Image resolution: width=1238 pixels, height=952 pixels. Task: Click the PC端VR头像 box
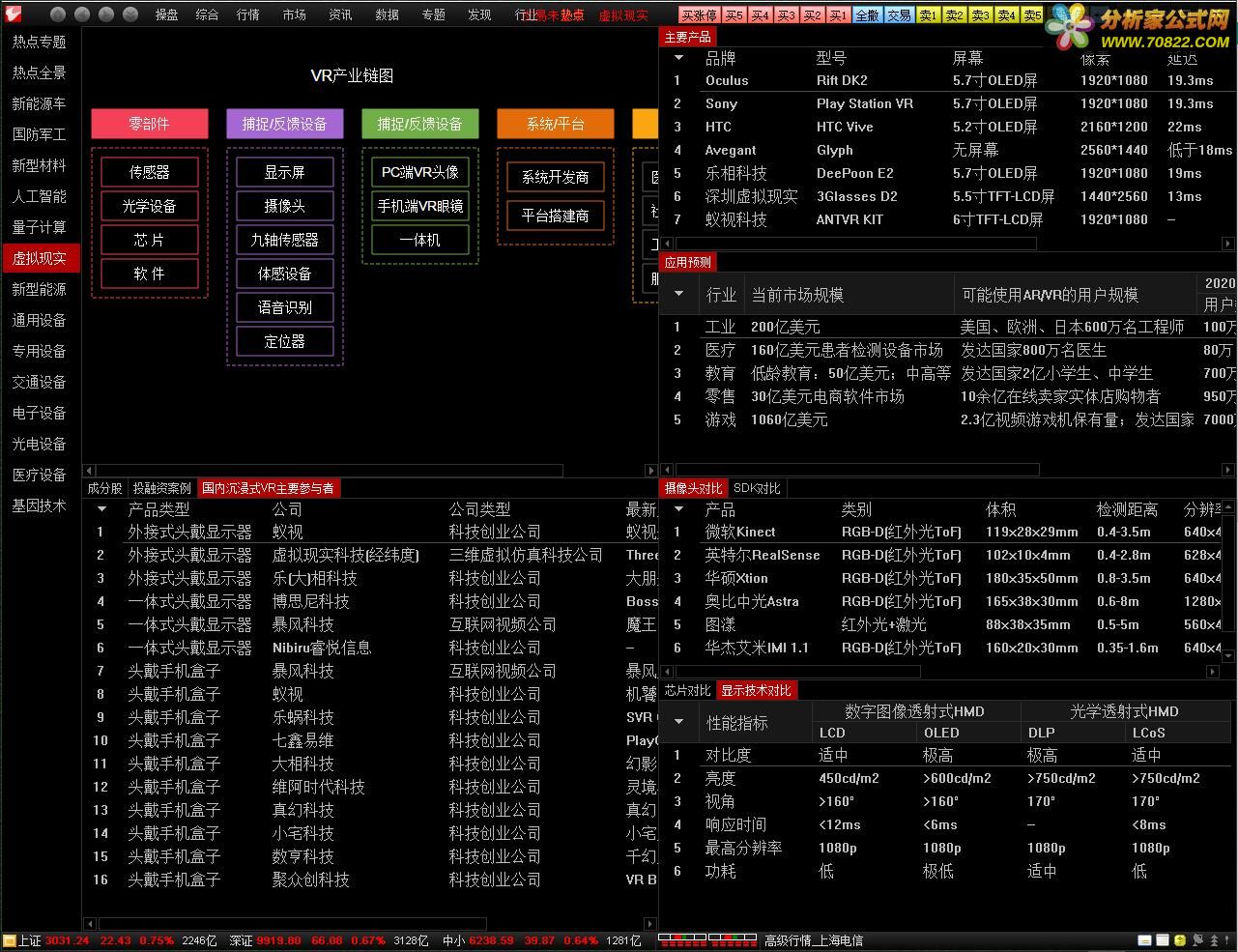point(420,172)
